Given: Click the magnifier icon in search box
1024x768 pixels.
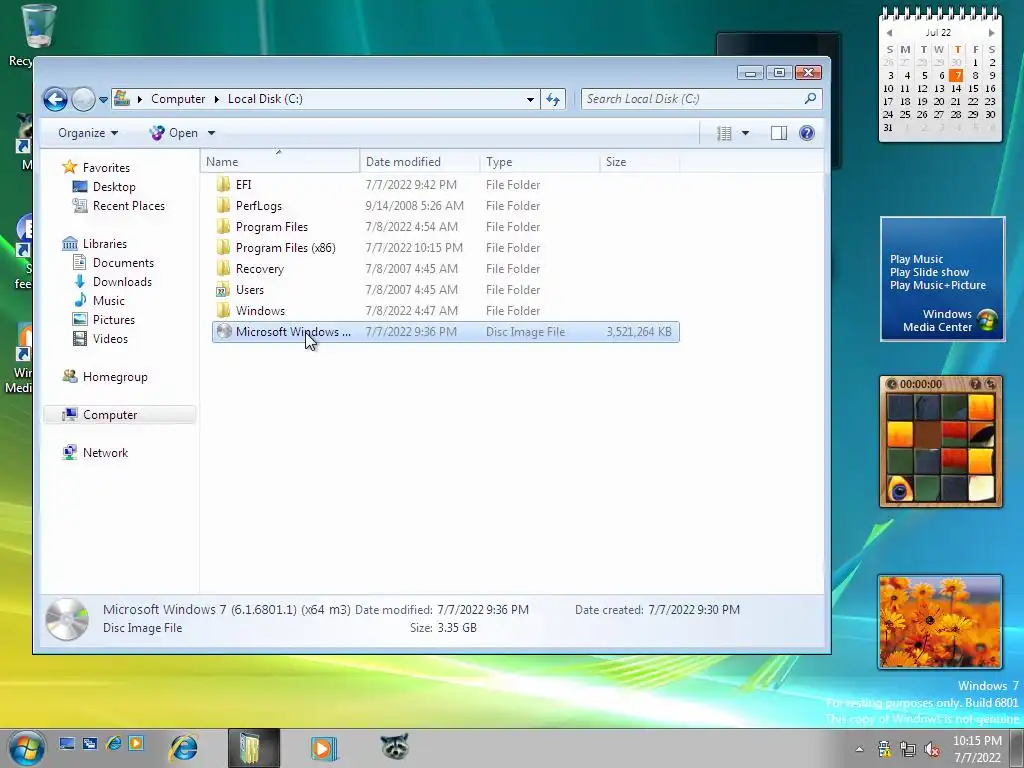Looking at the screenshot, I should tap(810, 99).
